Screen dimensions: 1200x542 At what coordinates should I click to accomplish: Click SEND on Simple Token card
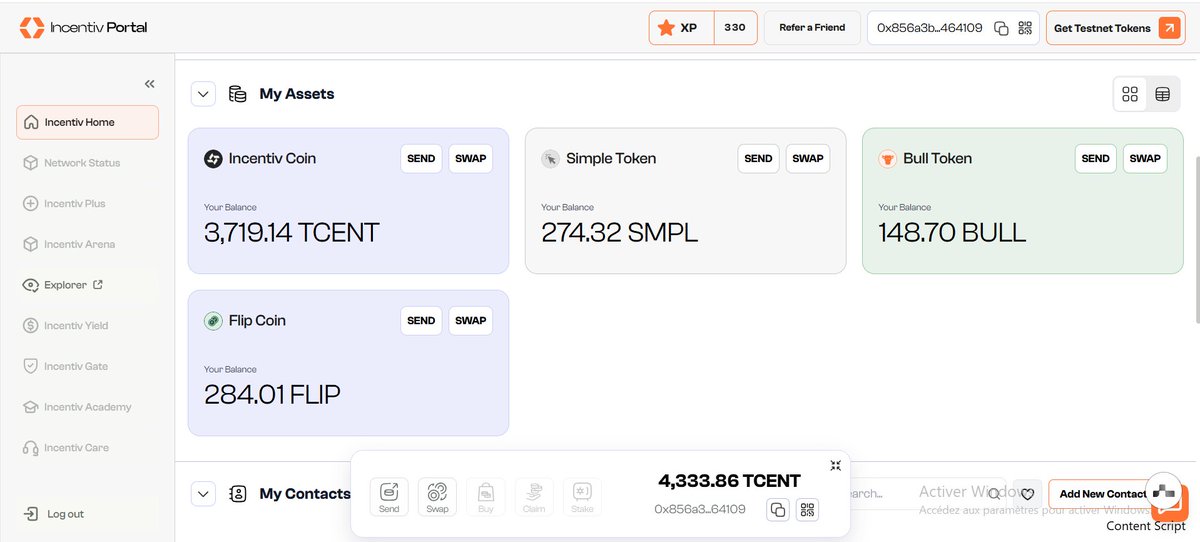coord(758,158)
